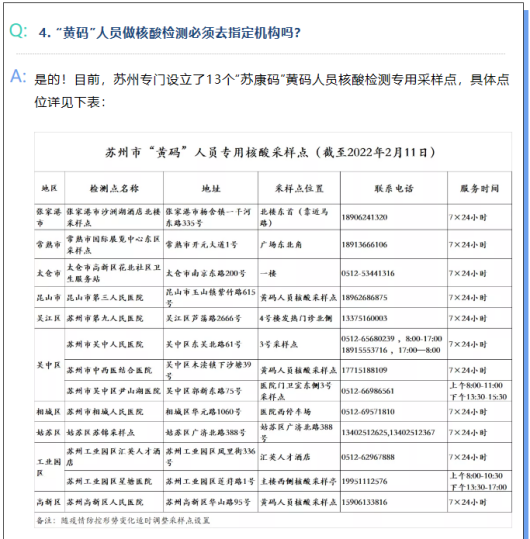Click the address "常熟市开元大道1号"
Viewport: 530px width, 539px height.
tap(201, 244)
